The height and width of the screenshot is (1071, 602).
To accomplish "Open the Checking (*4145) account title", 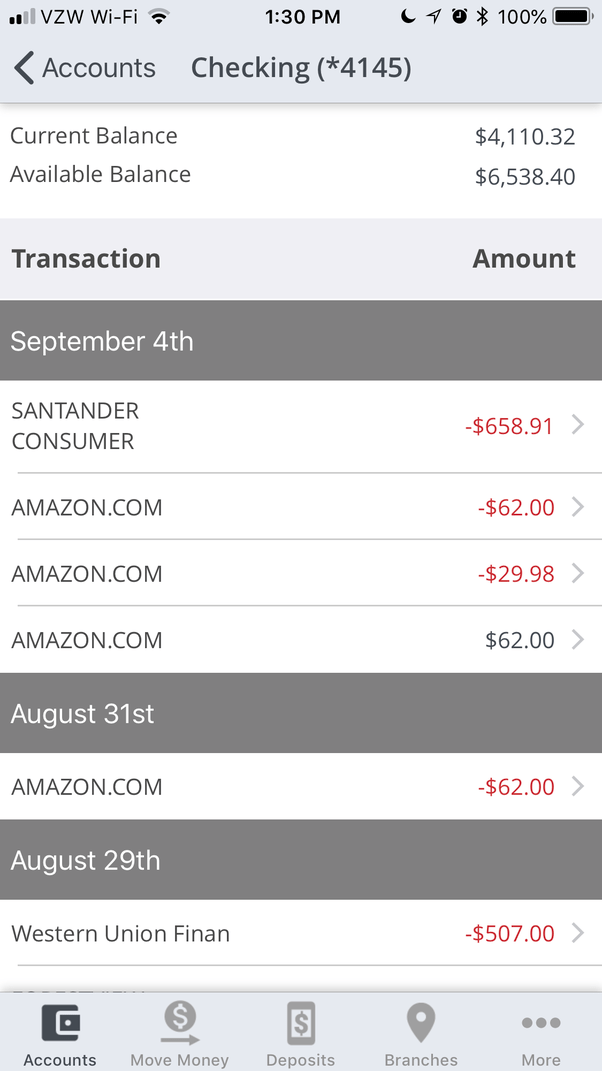I will coord(301,68).
